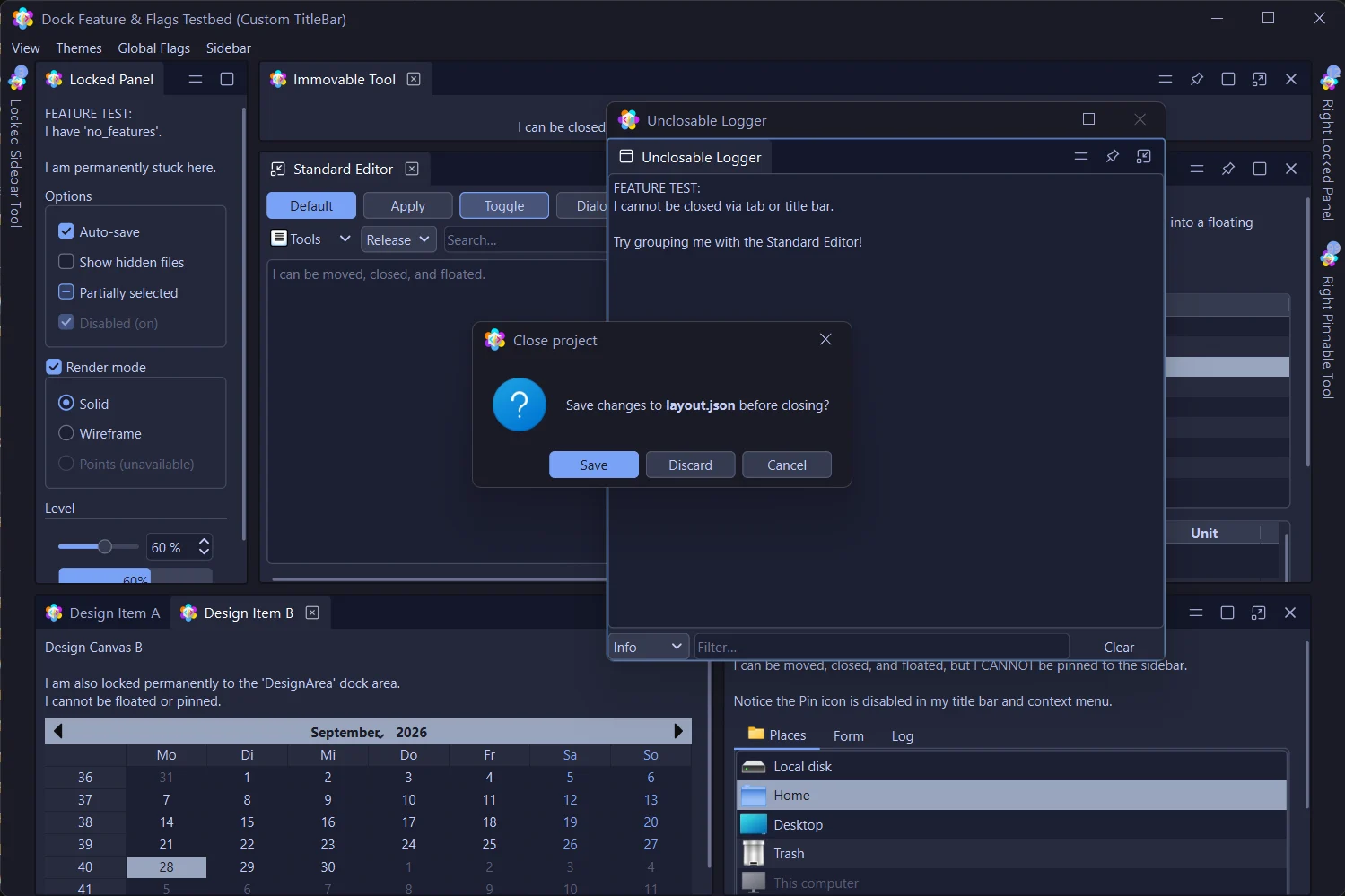Open the Tools dropdown arrow
The width and height of the screenshot is (1345, 896).
(x=345, y=239)
